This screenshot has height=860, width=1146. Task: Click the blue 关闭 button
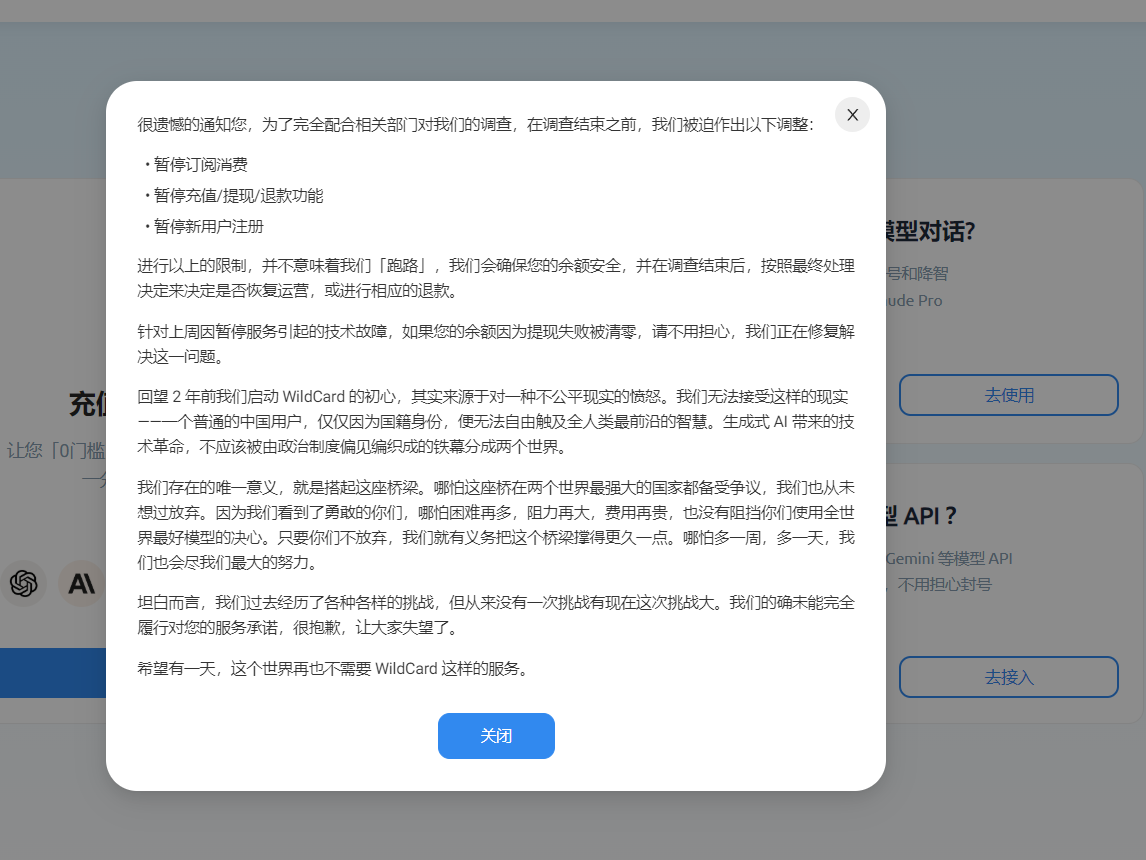tap(496, 736)
